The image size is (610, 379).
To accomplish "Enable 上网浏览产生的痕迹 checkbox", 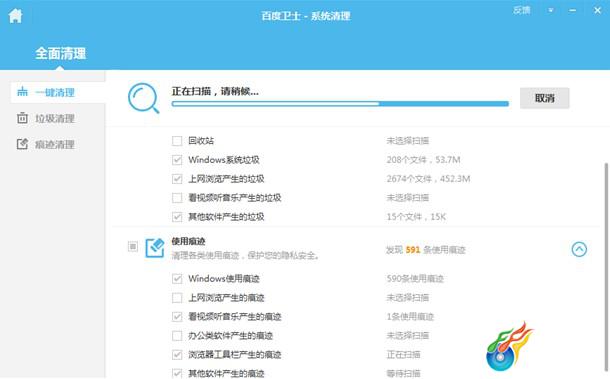I will [x=177, y=298].
